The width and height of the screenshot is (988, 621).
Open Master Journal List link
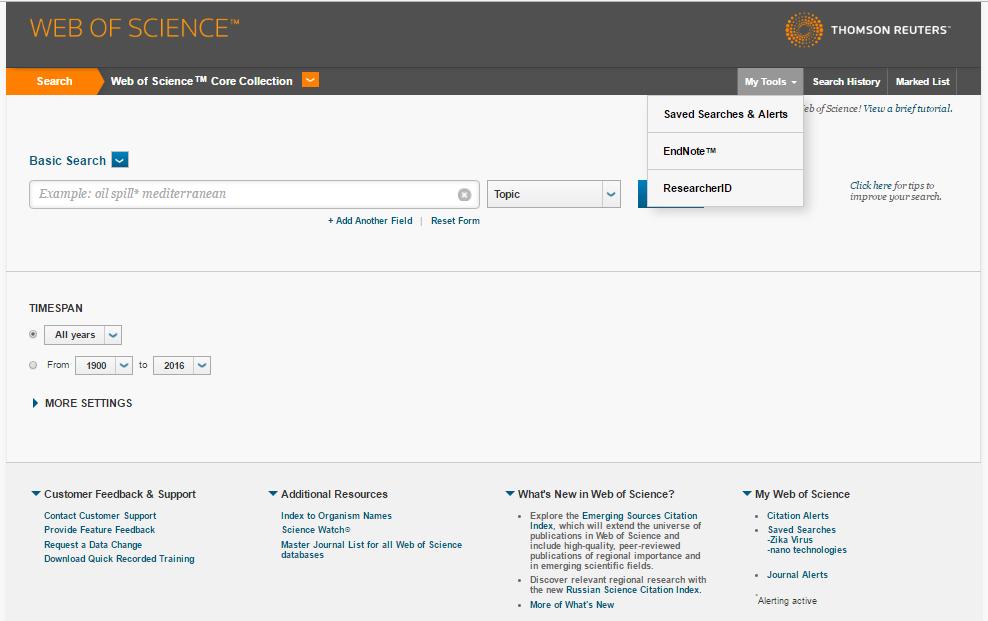tap(371, 550)
